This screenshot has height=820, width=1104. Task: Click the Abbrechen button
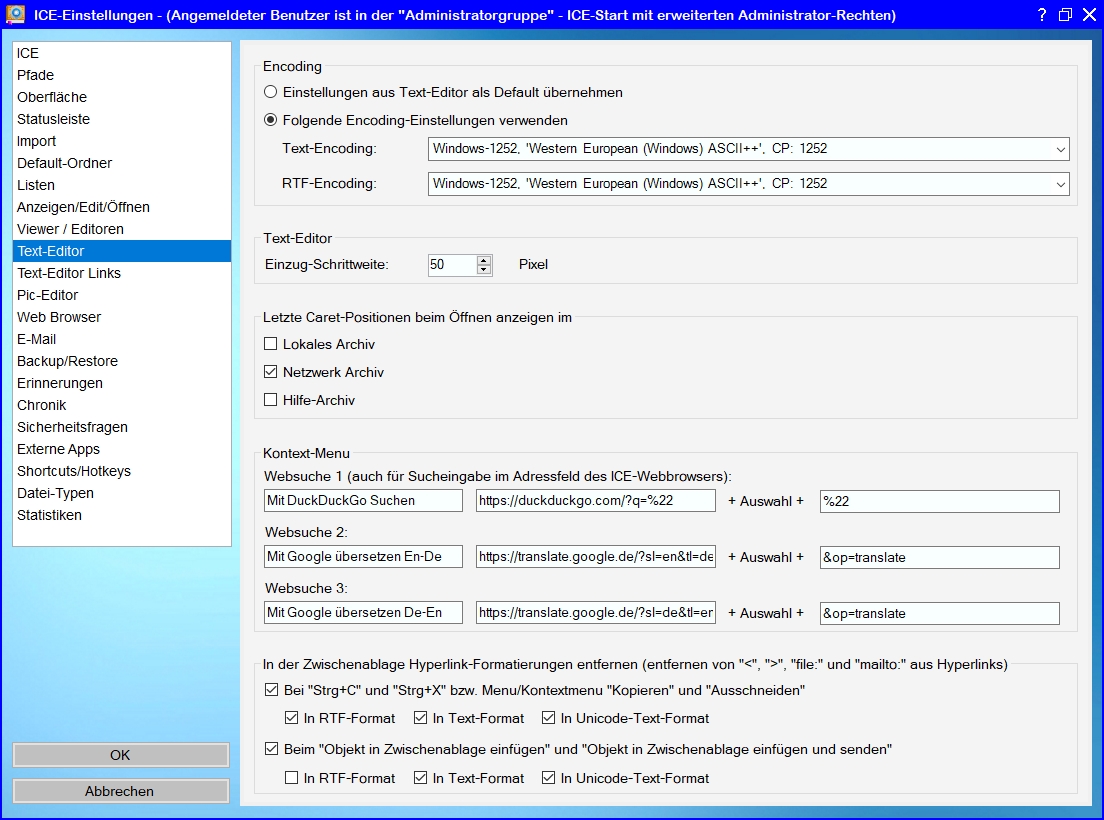click(120, 791)
